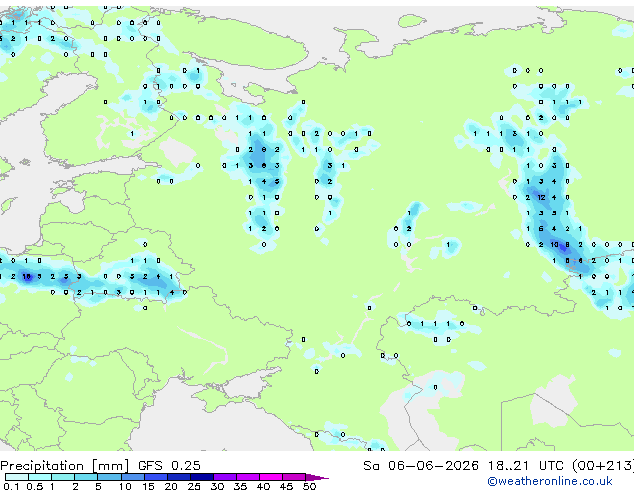Click the '15' legend scale label
The height and width of the screenshot is (490, 634).
point(148,486)
